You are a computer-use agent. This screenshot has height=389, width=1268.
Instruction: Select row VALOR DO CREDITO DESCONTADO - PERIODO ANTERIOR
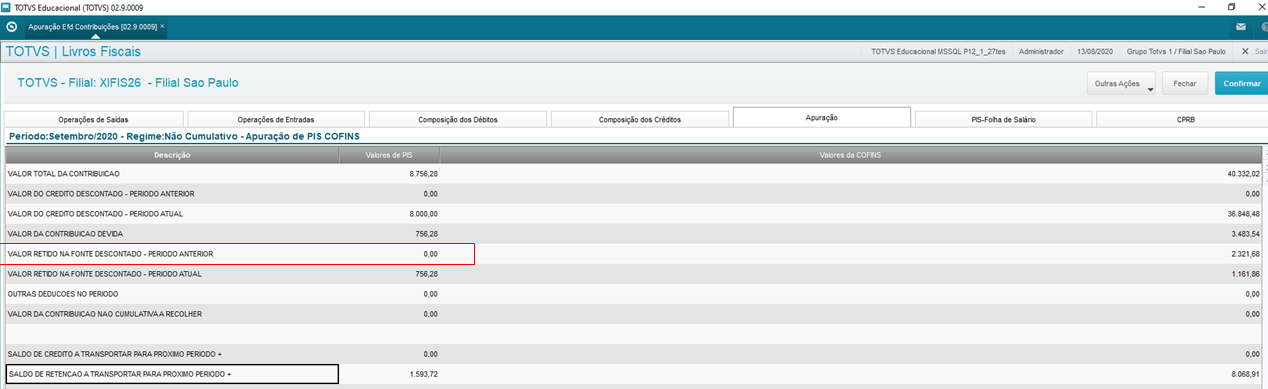coord(634,194)
